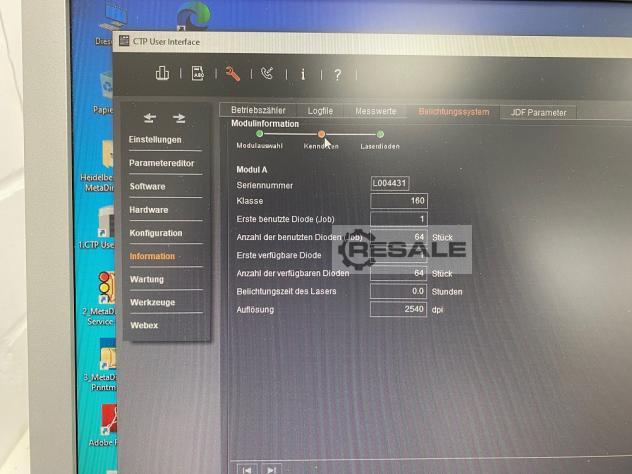Open the ABC document toolbar icon
Viewport: 632px width, 474px height.
(x=198, y=73)
